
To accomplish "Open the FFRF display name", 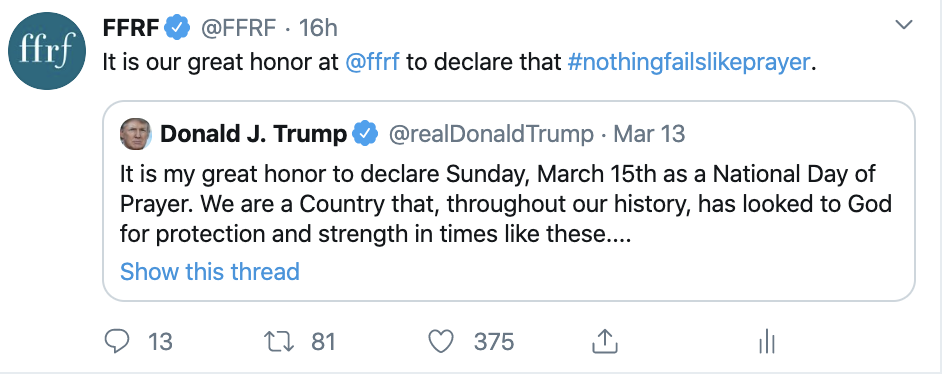I will coord(131,28).
